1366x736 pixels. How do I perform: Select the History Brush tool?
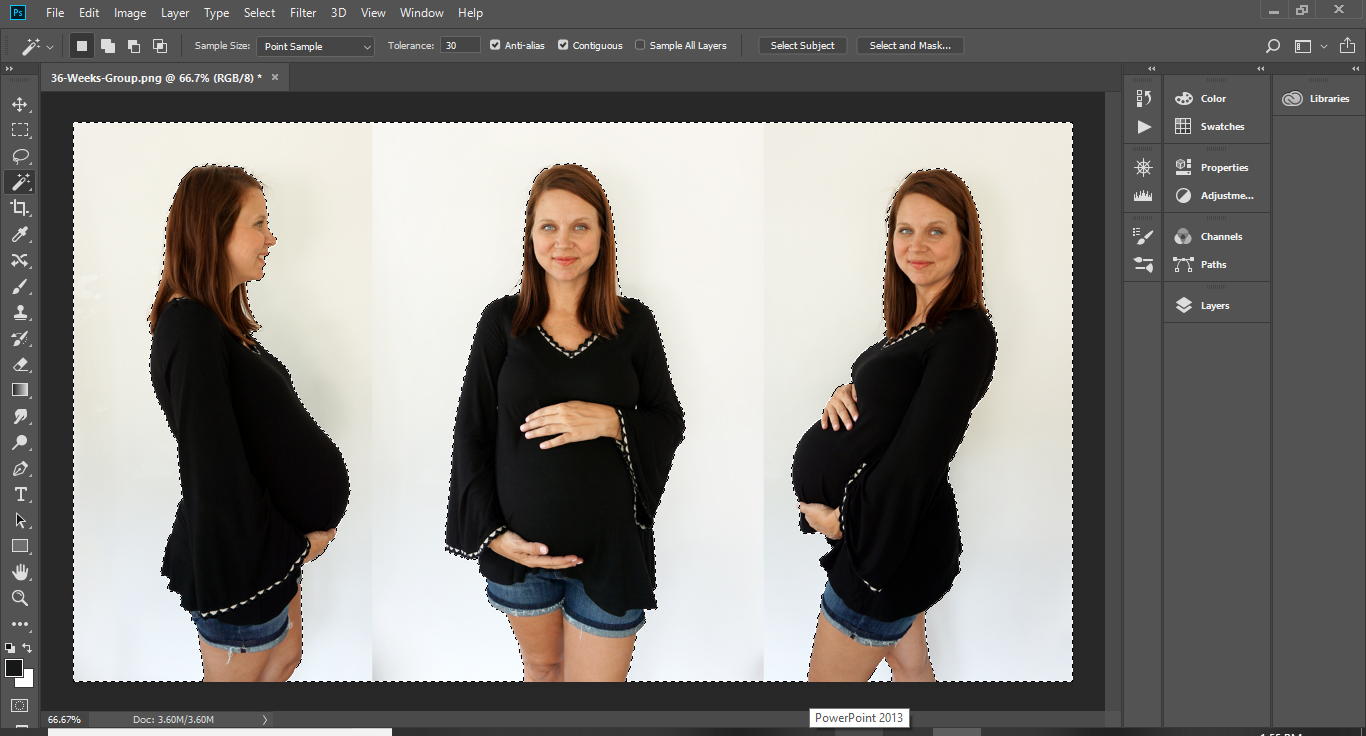pyautogui.click(x=20, y=338)
